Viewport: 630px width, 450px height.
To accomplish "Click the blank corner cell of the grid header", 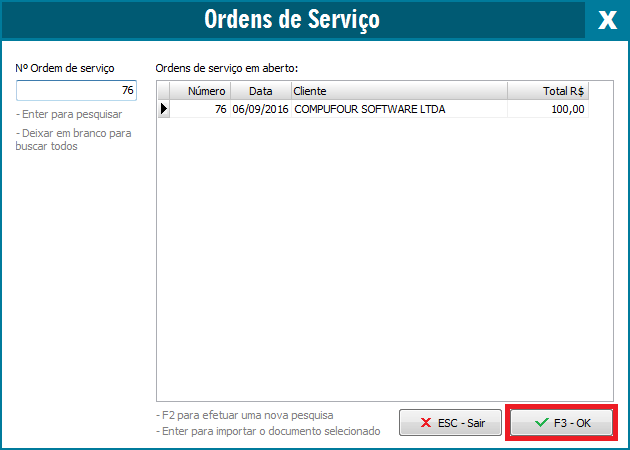I will 163,91.
